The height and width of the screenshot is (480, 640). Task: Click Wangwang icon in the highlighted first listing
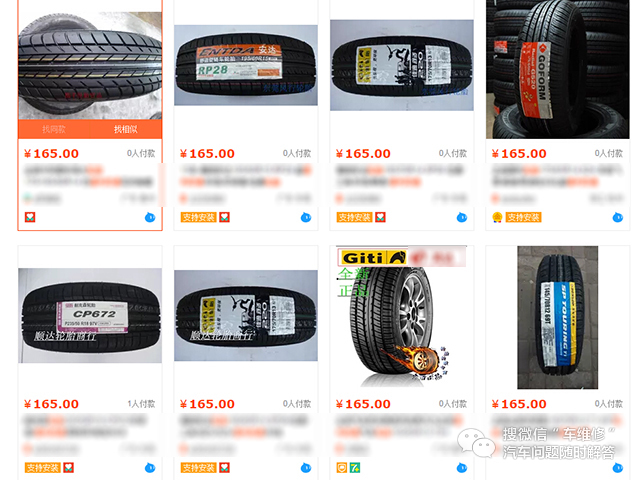150,218
